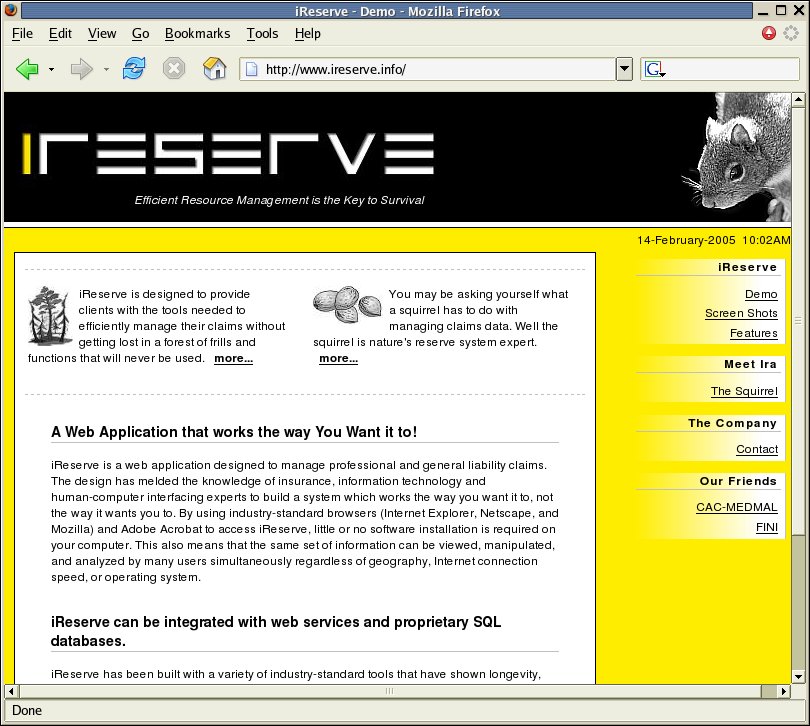Open the Features link
Viewport: 810px width, 726px height.
click(754, 333)
